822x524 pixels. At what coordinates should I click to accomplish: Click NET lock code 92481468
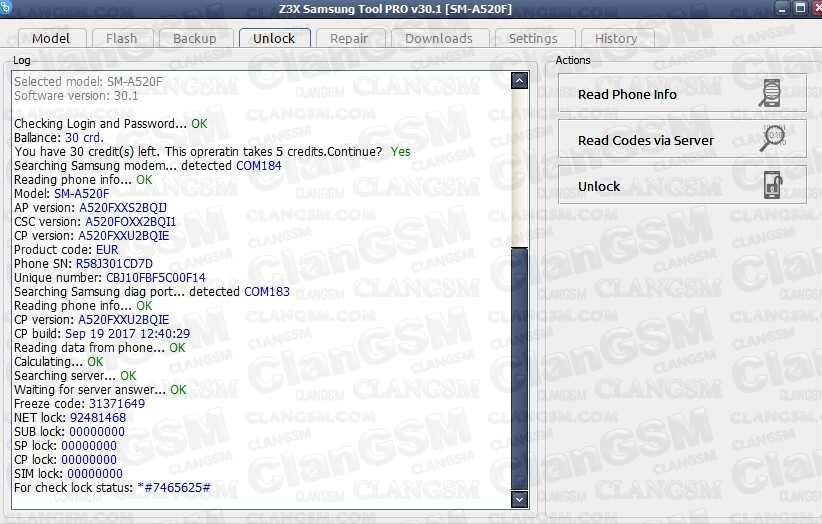98,418
